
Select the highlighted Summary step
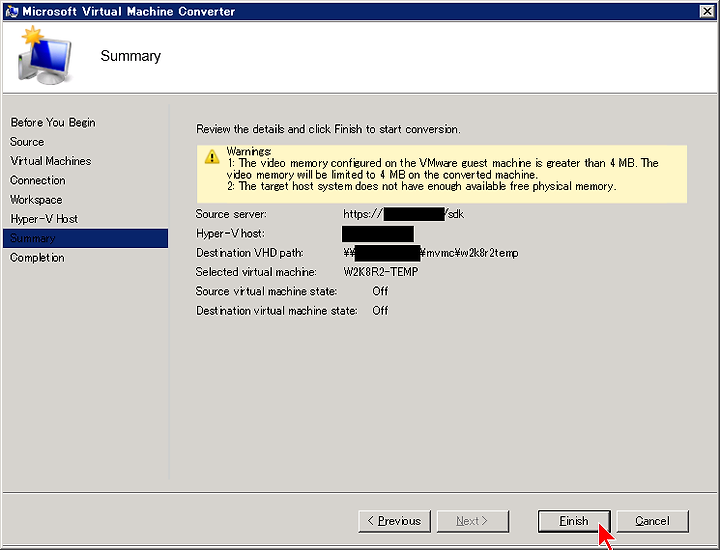click(85, 238)
